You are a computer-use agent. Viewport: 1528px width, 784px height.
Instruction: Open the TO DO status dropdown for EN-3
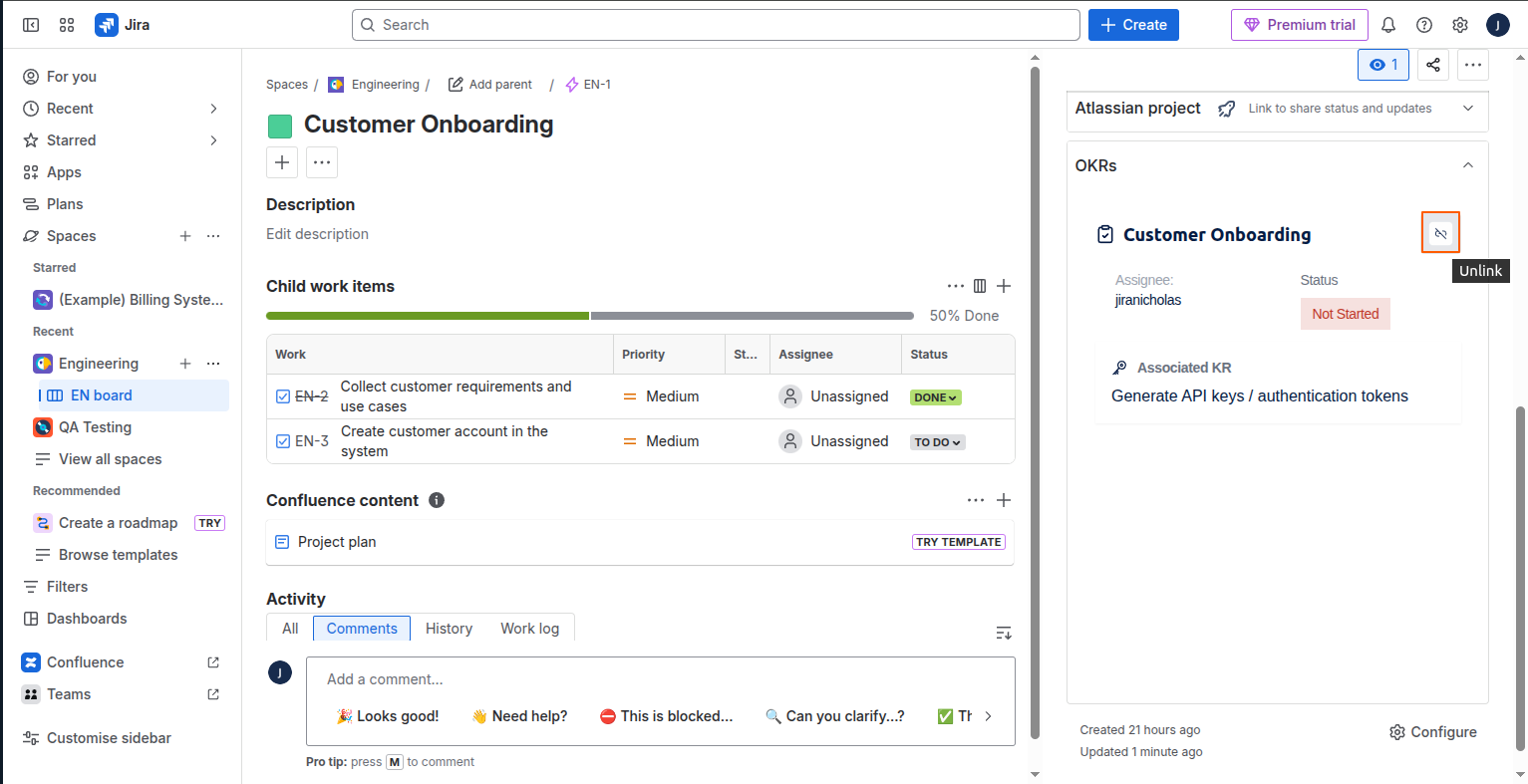coord(938,442)
